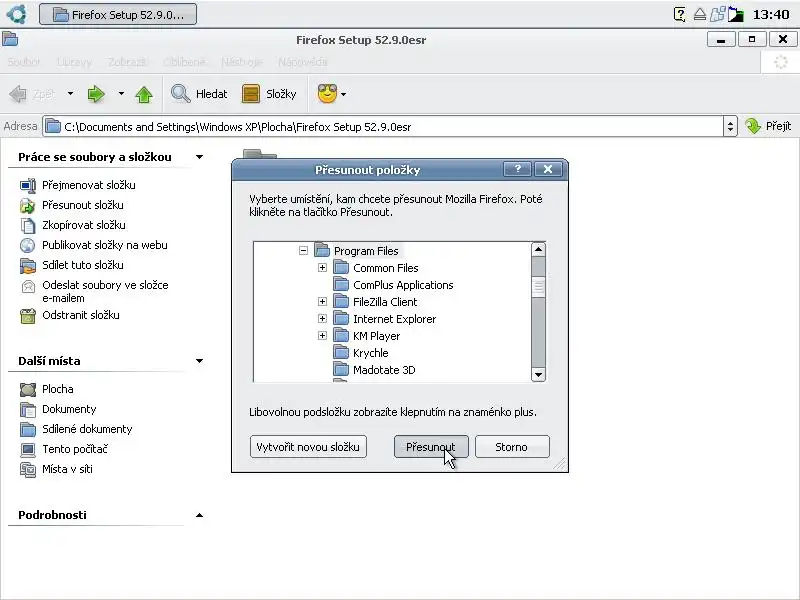
Task: Open Sdílené dokumenty location
Action: tap(87, 429)
